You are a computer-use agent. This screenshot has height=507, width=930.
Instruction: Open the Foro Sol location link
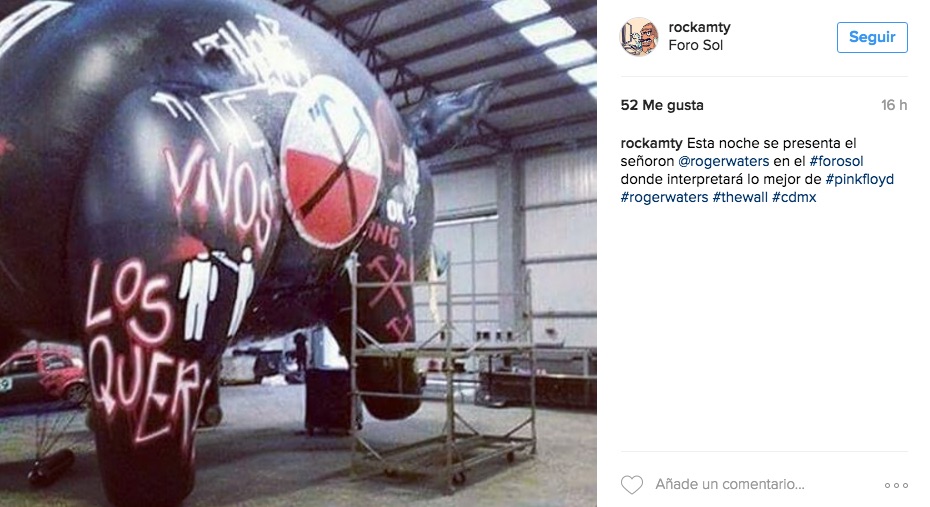pos(695,45)
